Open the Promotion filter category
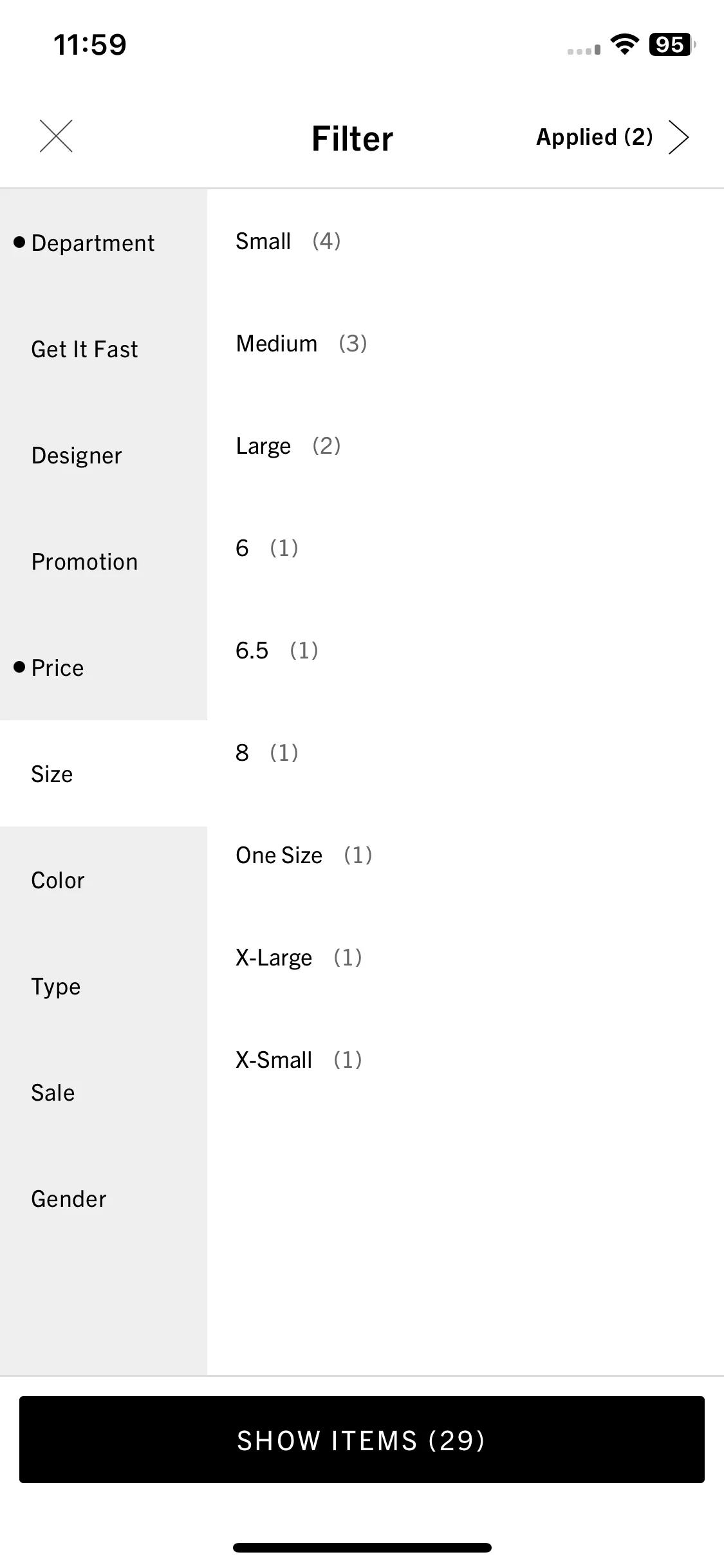 (104, 561)
